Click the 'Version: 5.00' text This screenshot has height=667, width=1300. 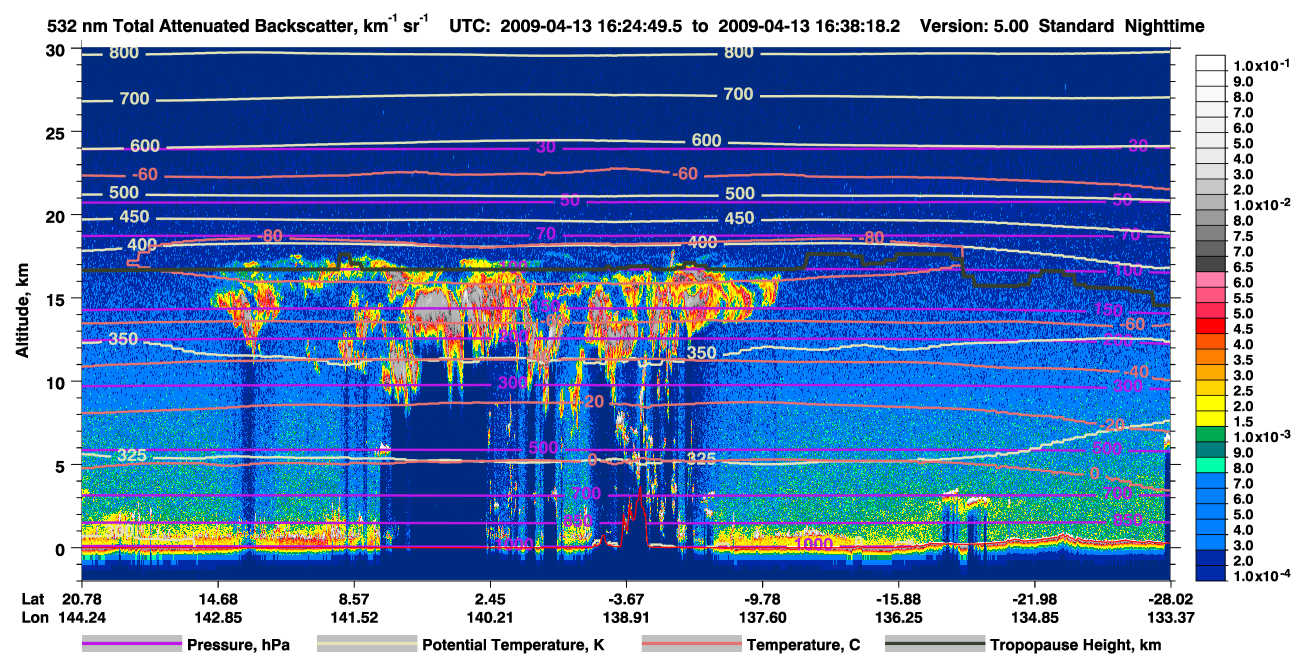pyautogui.click(x=974, y=26)
